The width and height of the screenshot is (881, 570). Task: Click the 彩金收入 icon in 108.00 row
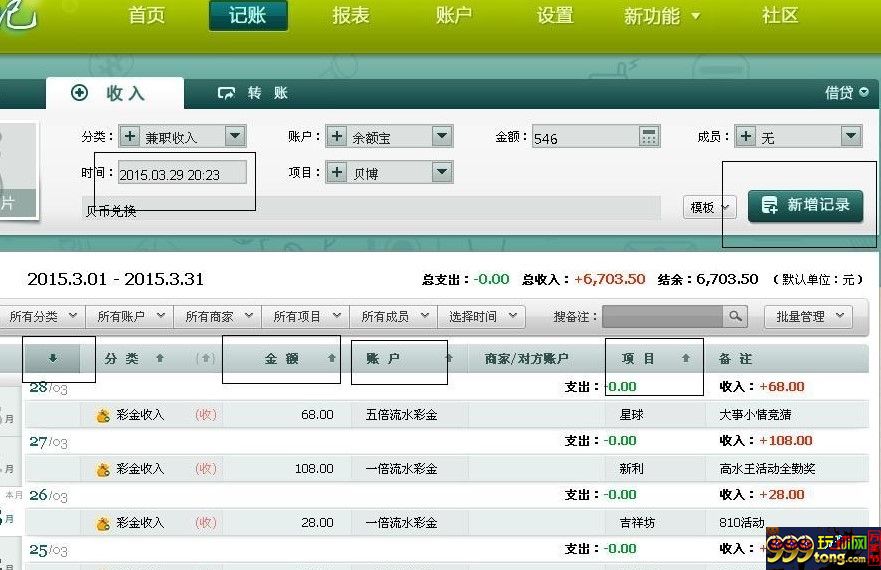(103, 469)
